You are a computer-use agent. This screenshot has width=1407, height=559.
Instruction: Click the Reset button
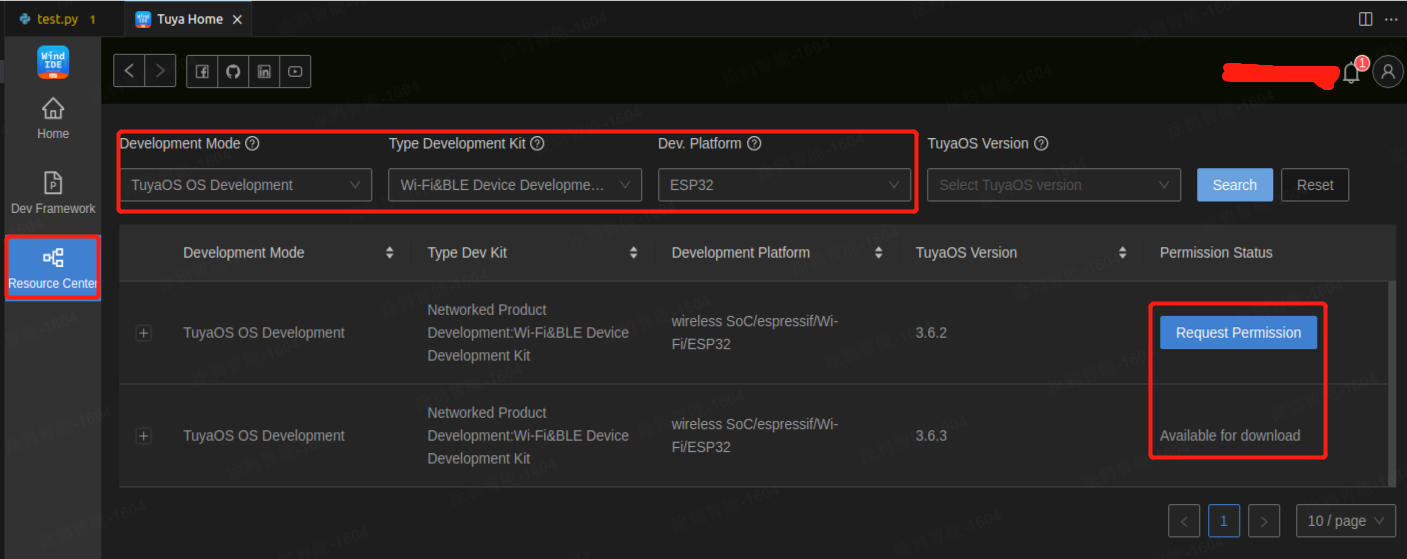[x=1315, y=185]
